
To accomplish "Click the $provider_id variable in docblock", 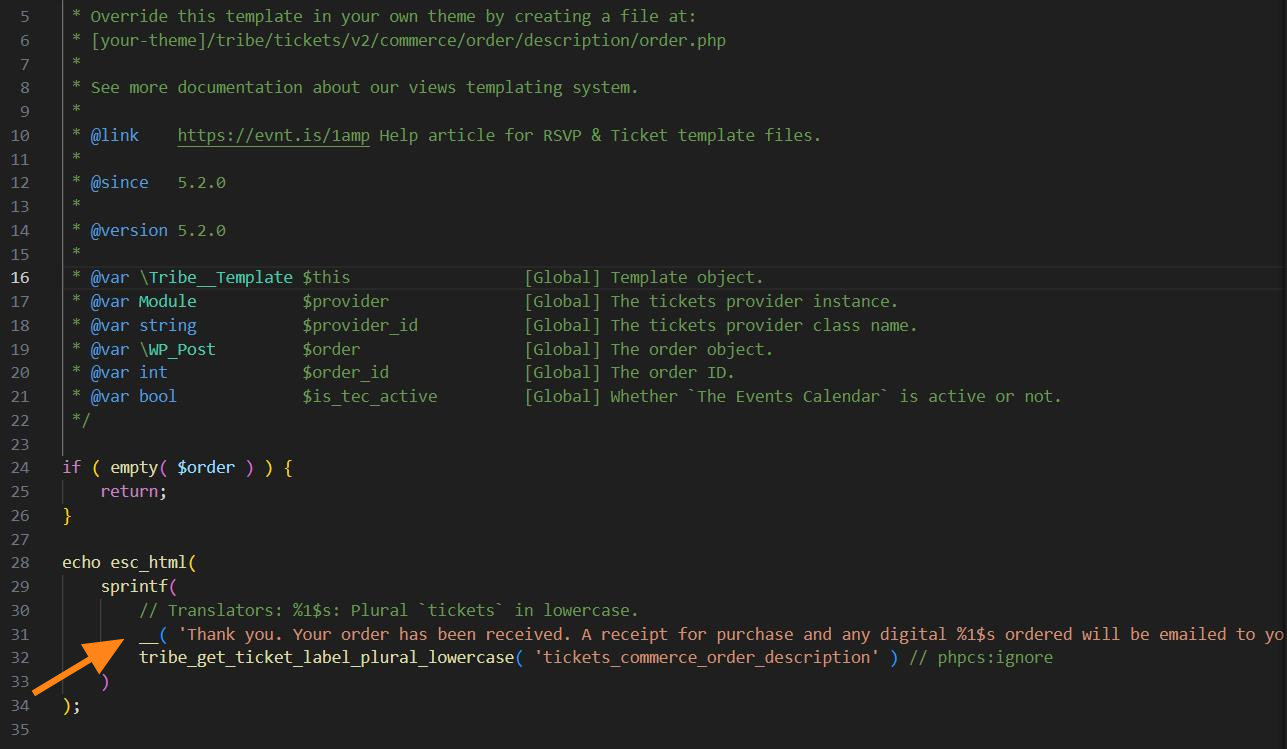I will 360,326.
